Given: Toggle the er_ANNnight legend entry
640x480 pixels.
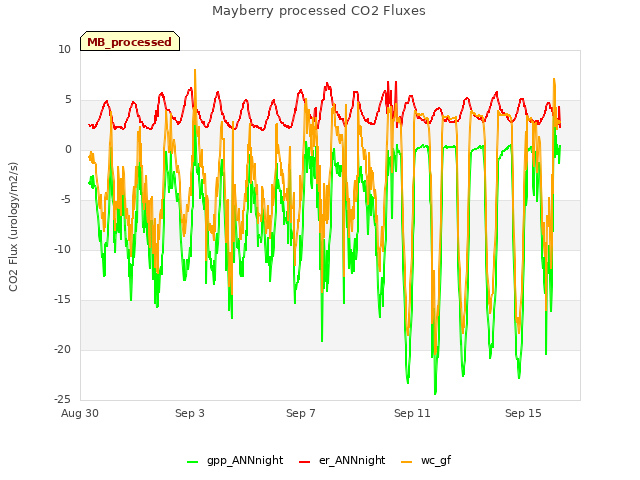Looking at the screenshot, I should tap(342, 460).
